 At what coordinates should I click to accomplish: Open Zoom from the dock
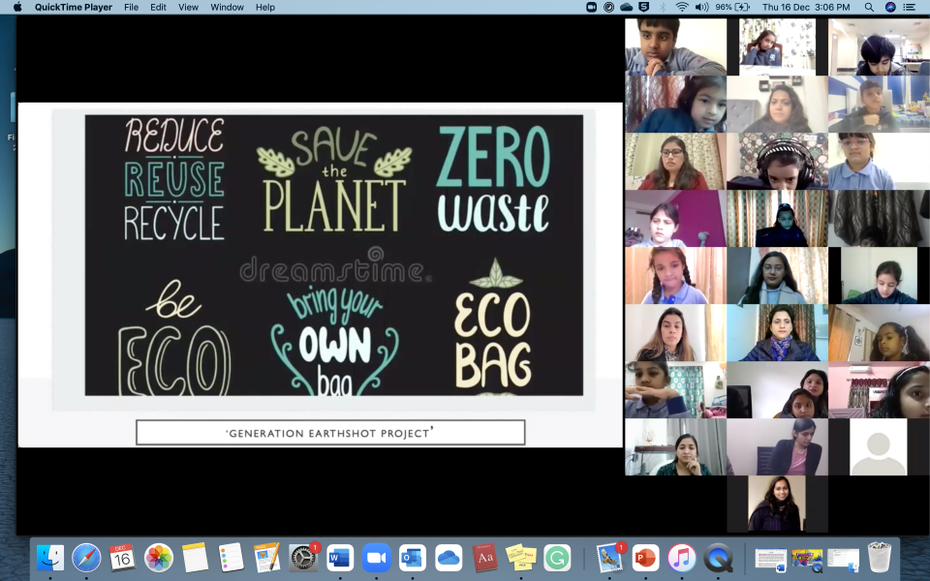pos(376,557)
